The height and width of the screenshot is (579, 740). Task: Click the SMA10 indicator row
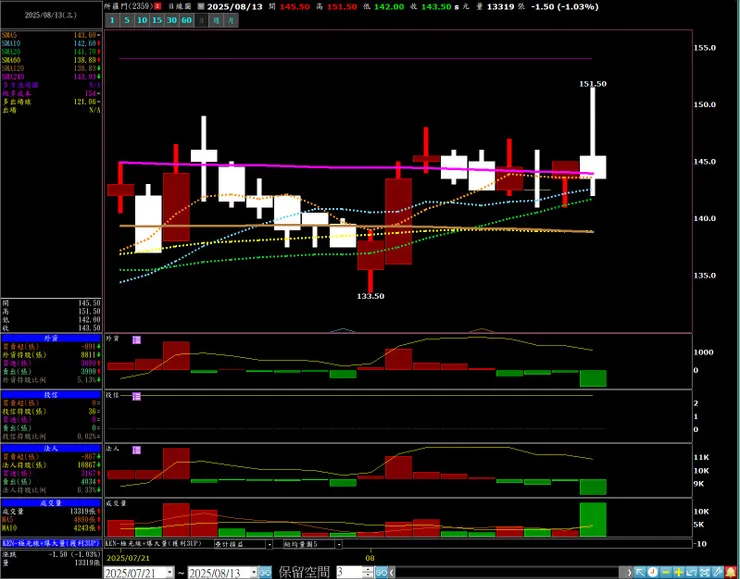pos(51,43)
